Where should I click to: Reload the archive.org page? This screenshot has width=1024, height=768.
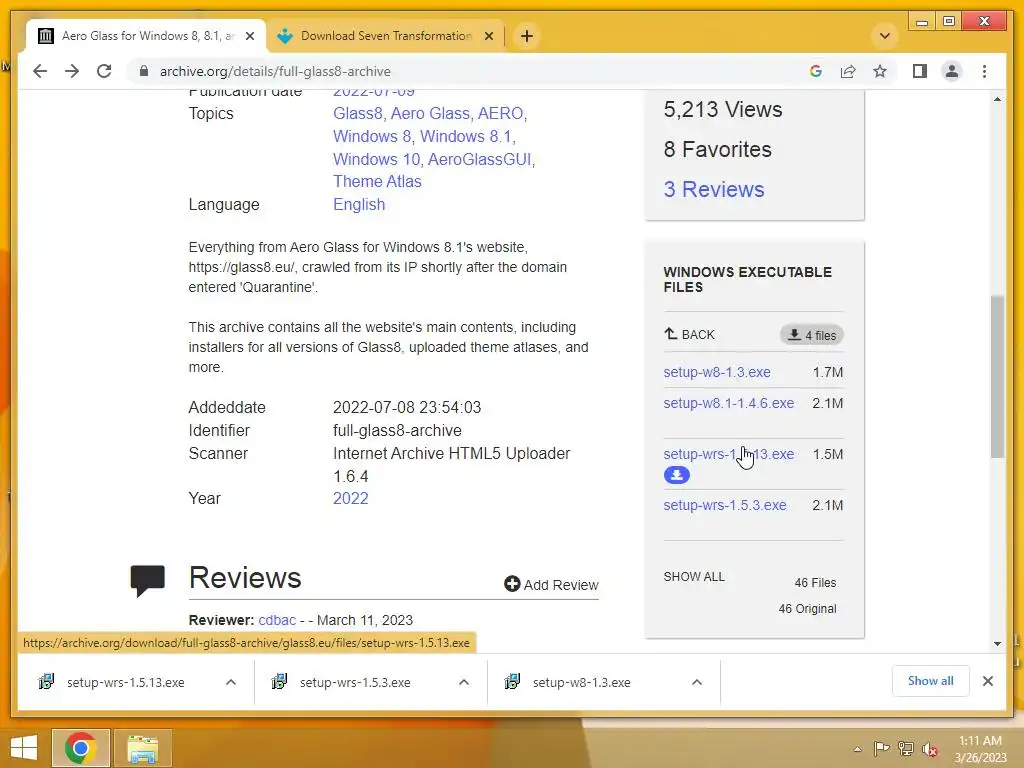104,71
